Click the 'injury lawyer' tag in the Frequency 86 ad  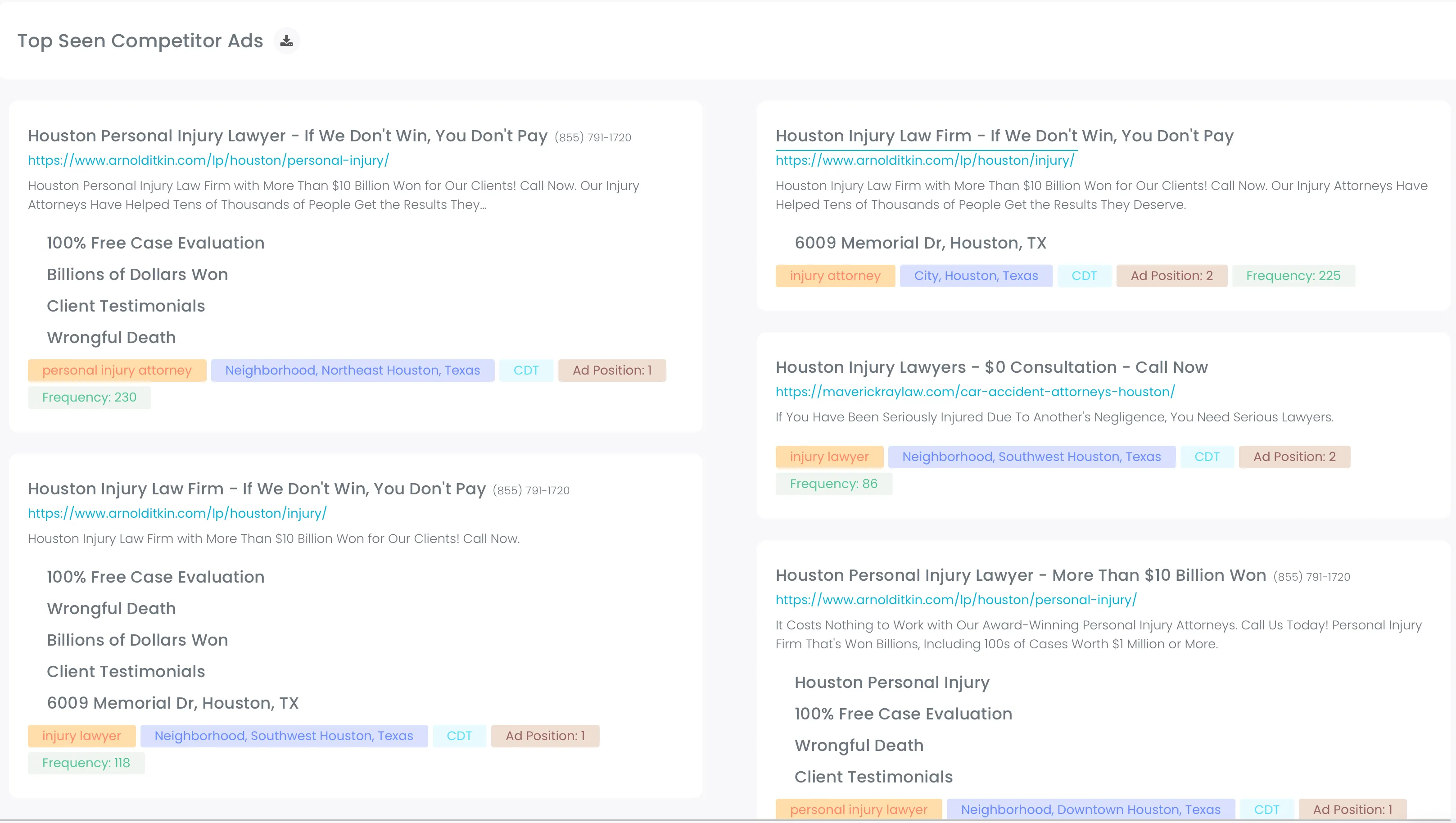point(829,457)
